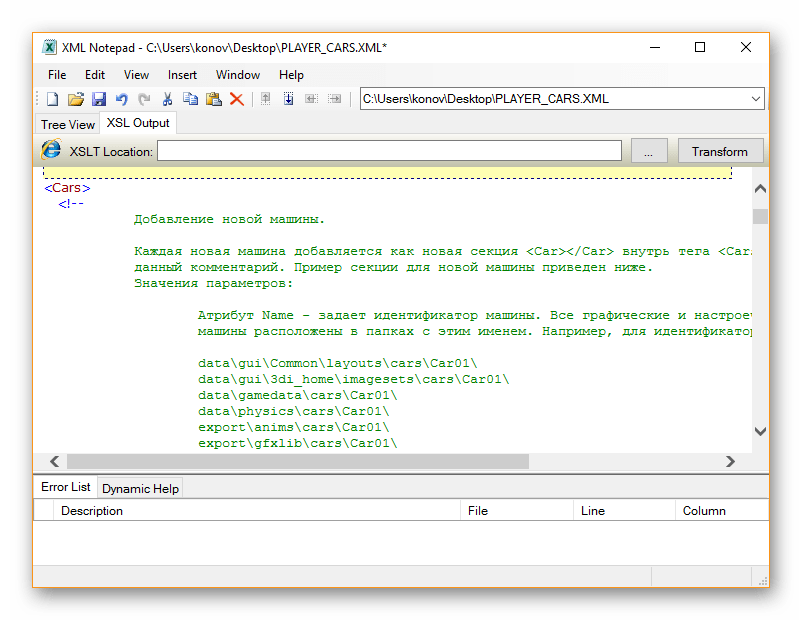The width and height of the screenshot is (802, 620).
Task: Paste from clipboard via the toolbar icon
Action: click(213, 99)
